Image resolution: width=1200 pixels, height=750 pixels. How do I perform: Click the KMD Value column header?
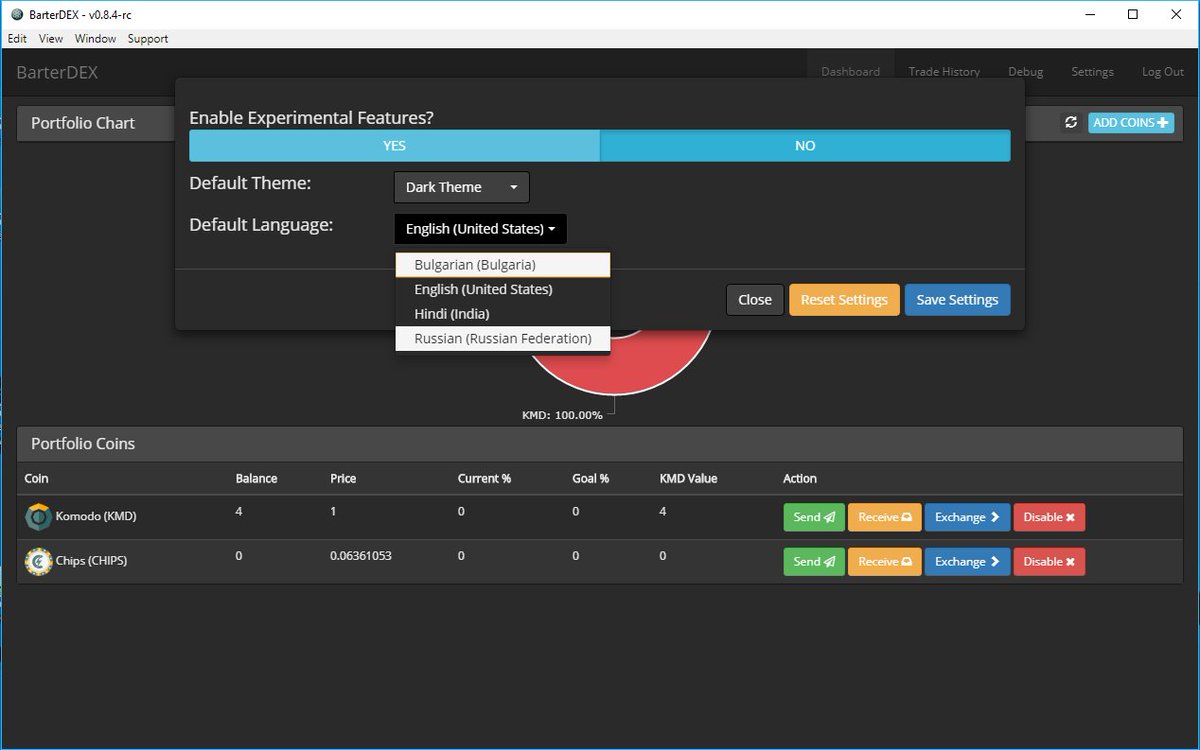(x=688, y=479)
